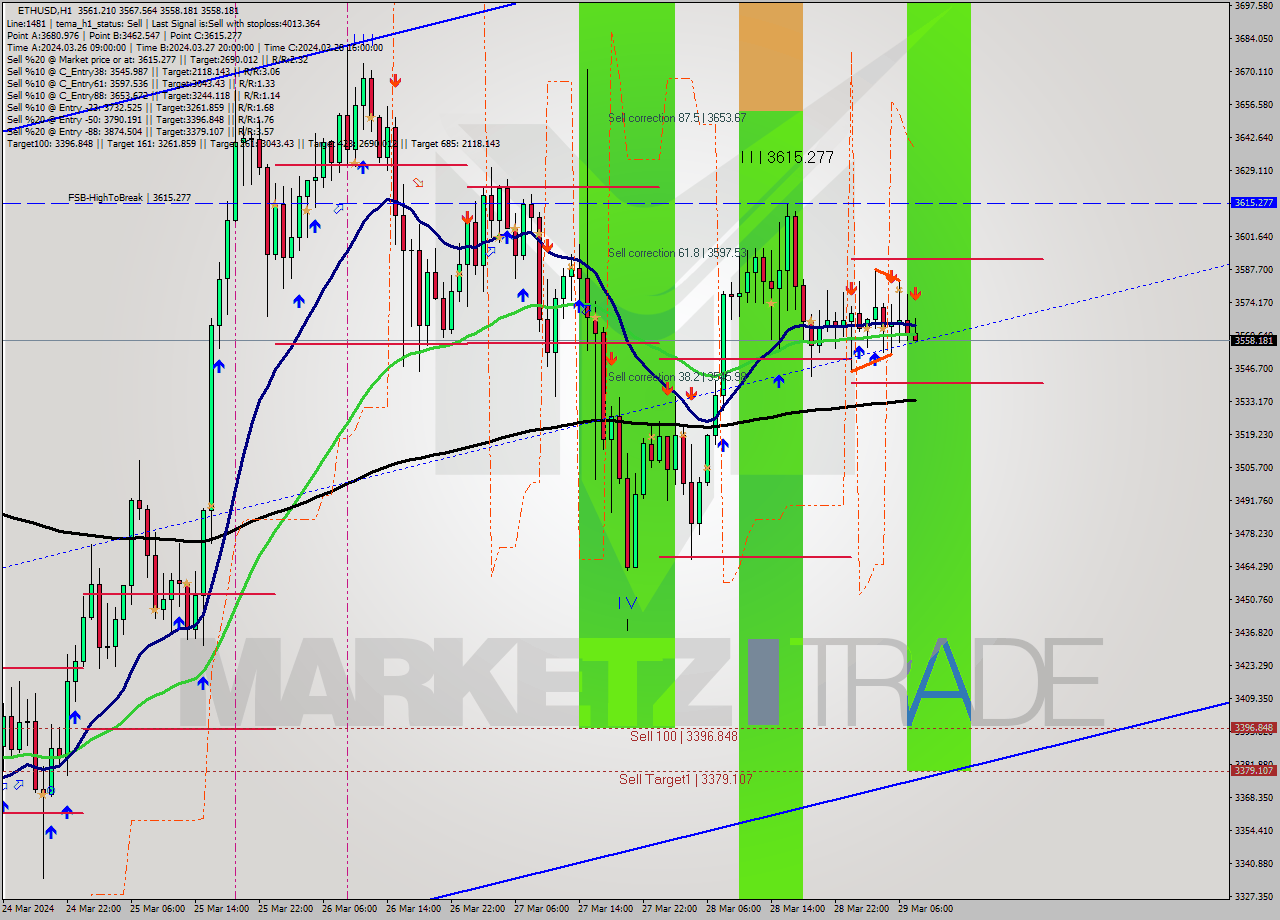Image resolution: width=1280 pixels, height=920 pixels.
Task: Click the '25 Mar 14:00' time axis label
Action: [221, 909]
